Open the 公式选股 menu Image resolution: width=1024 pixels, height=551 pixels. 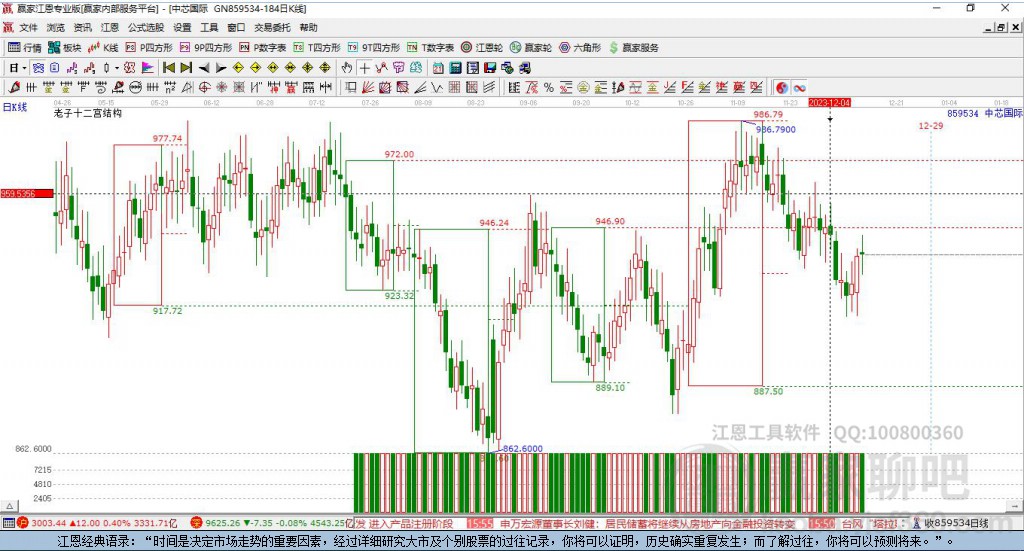146,27
